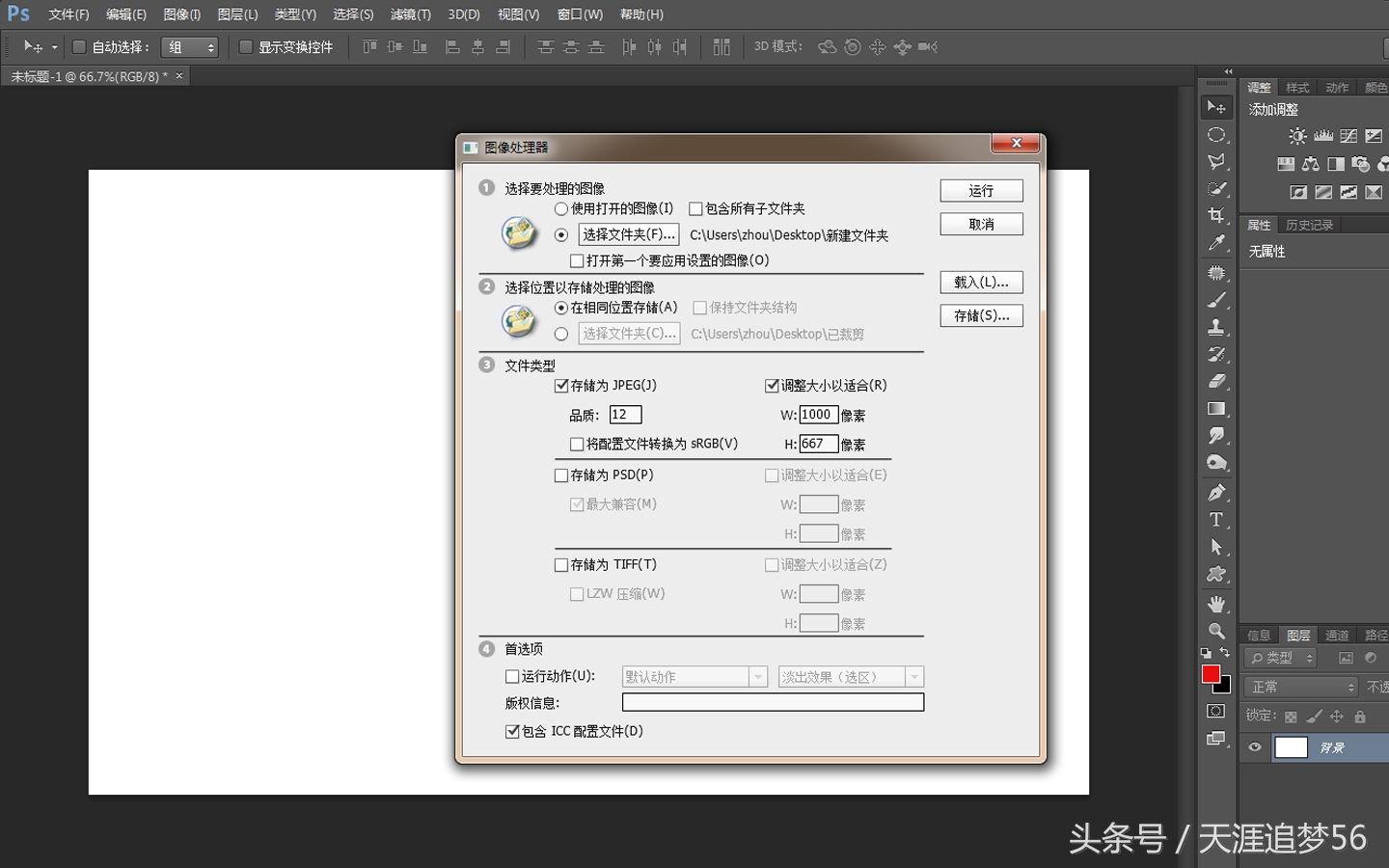Screen dimensions: 1389x868
Task: Select the Horizontal Type tool
Action: [1216, 520]
